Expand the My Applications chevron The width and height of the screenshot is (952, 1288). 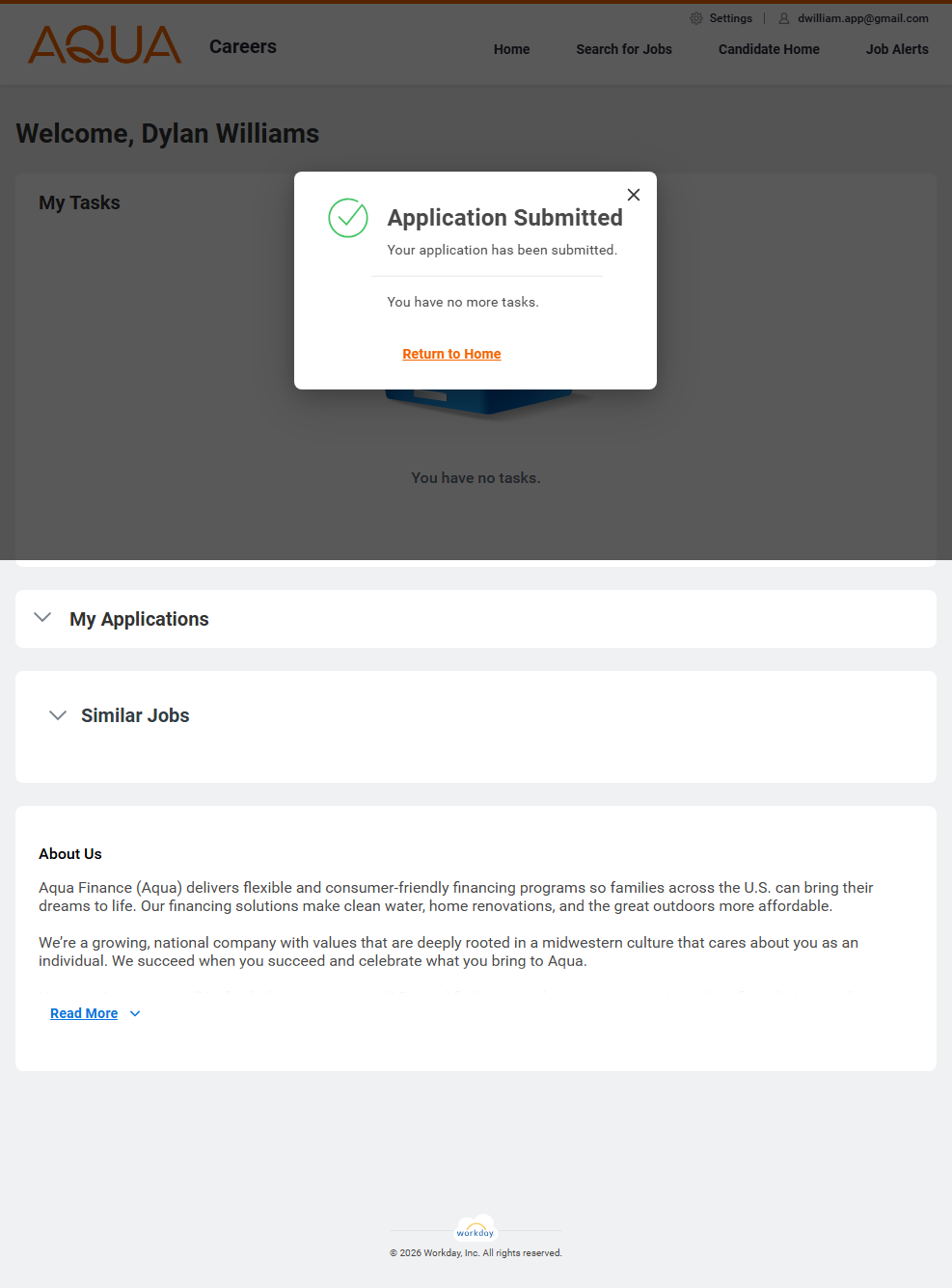pos(42,618)
